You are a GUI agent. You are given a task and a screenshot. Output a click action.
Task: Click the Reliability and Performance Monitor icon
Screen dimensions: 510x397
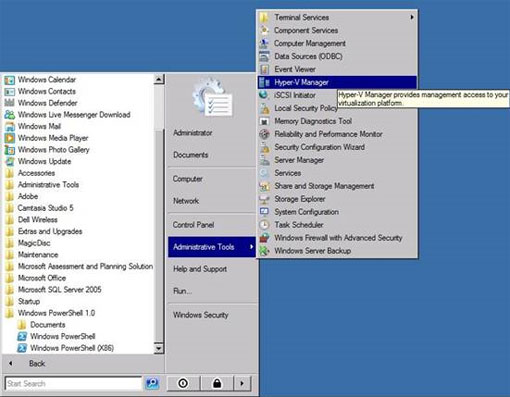tap(264, 134)
